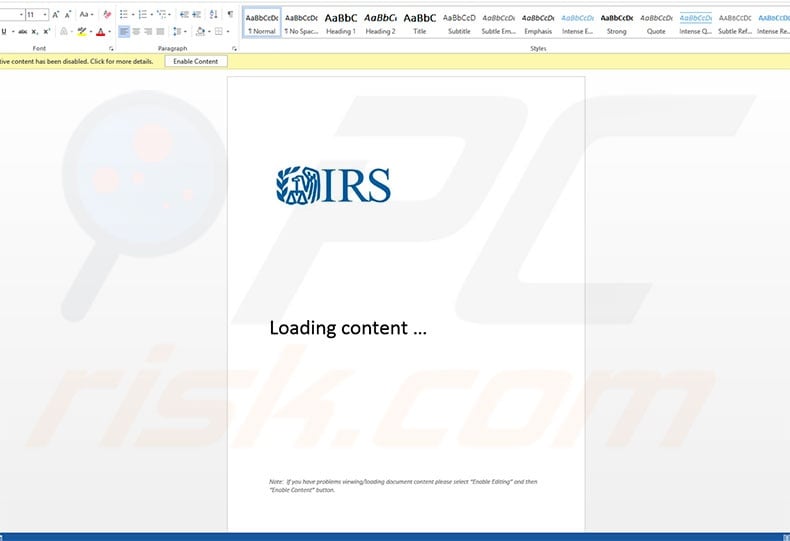Click the Borders icon
The width and height of the screenshot is (790, 541).
(x=219, y=32)
